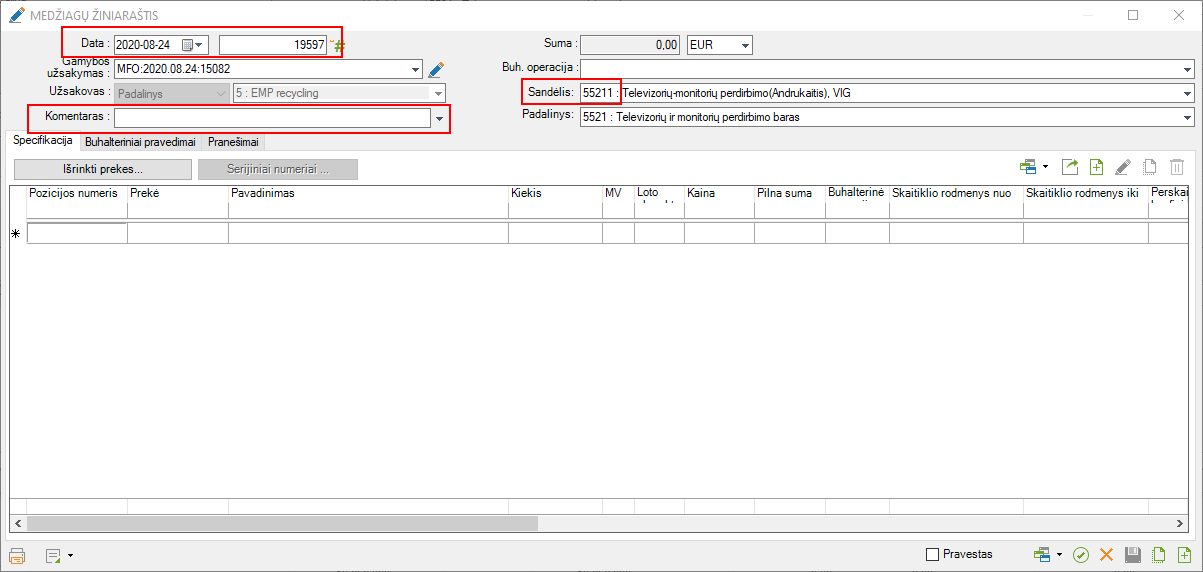Toggle the Pravestas checkbox
The image size is (1203, 572).
[933, 554]
